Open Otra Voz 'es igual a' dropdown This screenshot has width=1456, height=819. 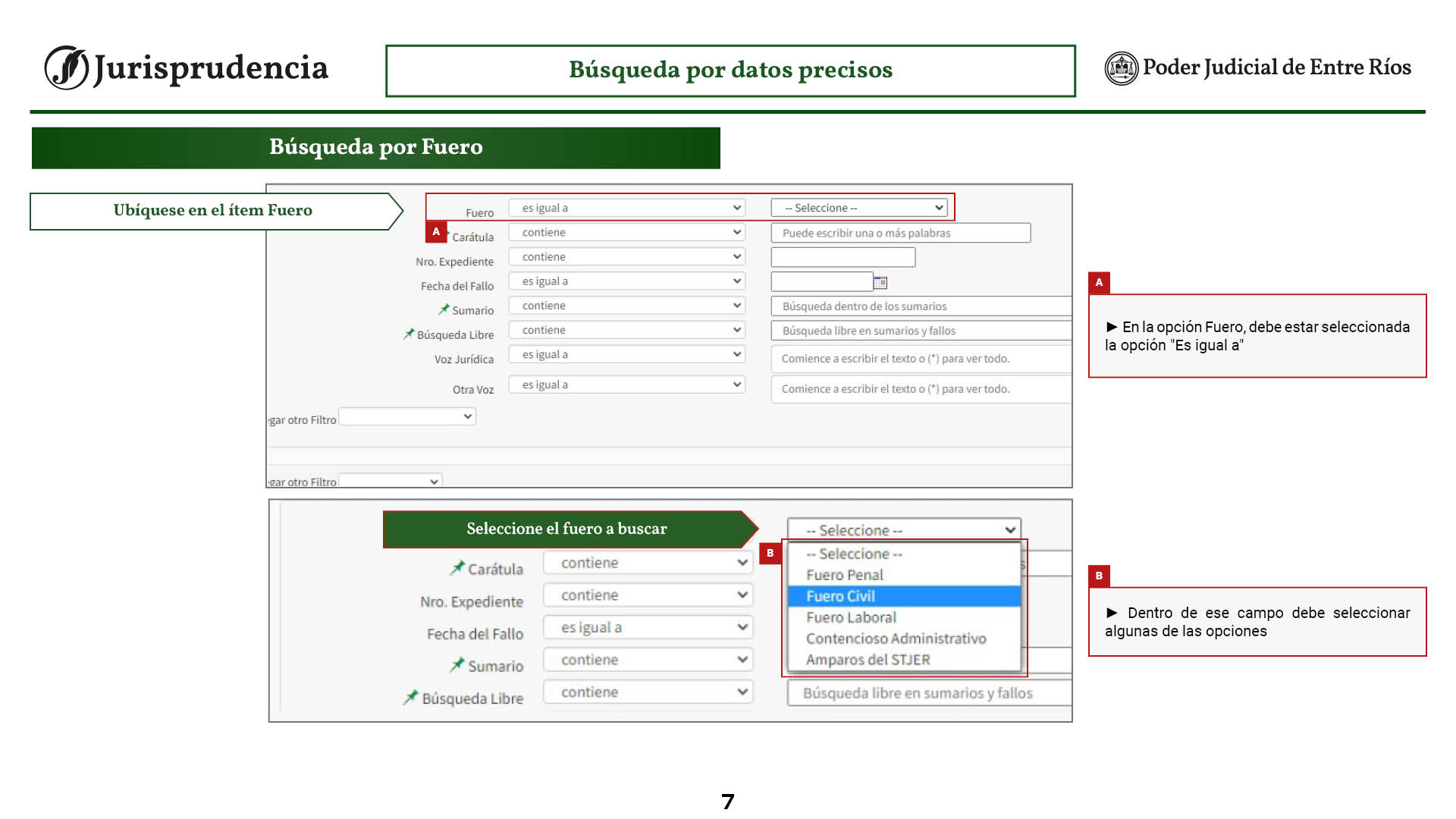[x=626, y=384]
